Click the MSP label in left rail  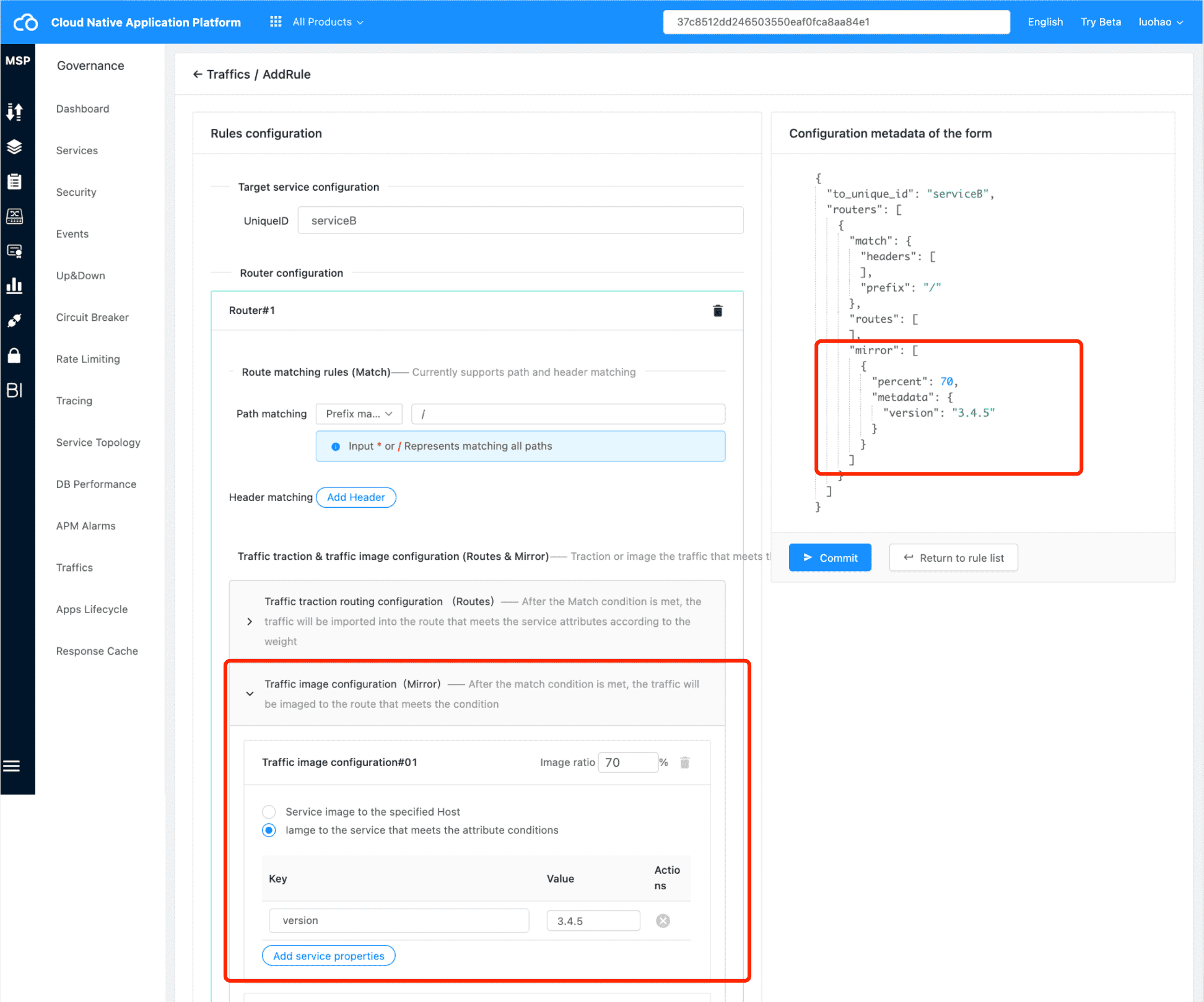[17, 61]
